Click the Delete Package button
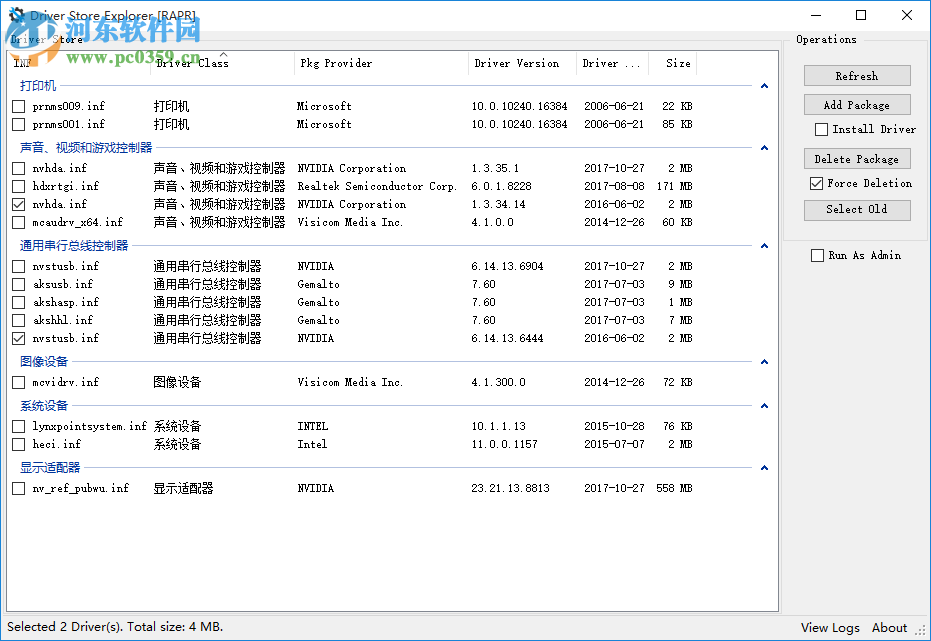This screenshot has height=641, width=931. 856,158
